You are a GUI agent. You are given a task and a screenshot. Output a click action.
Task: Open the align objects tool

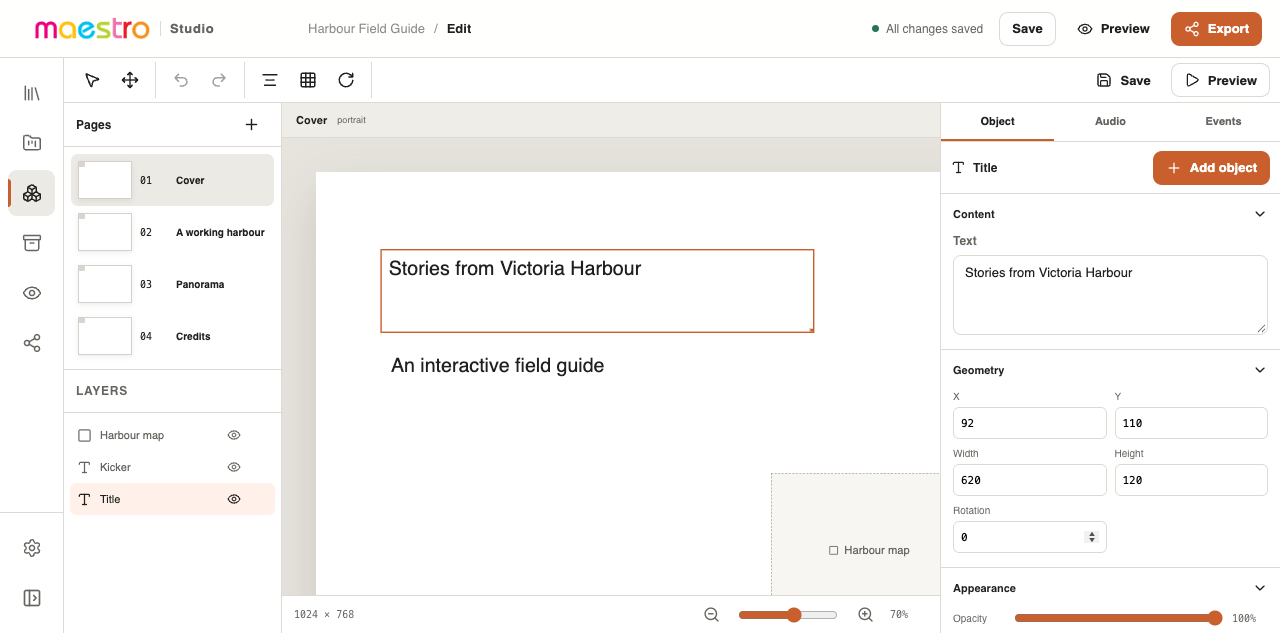(x=270, y=80)
